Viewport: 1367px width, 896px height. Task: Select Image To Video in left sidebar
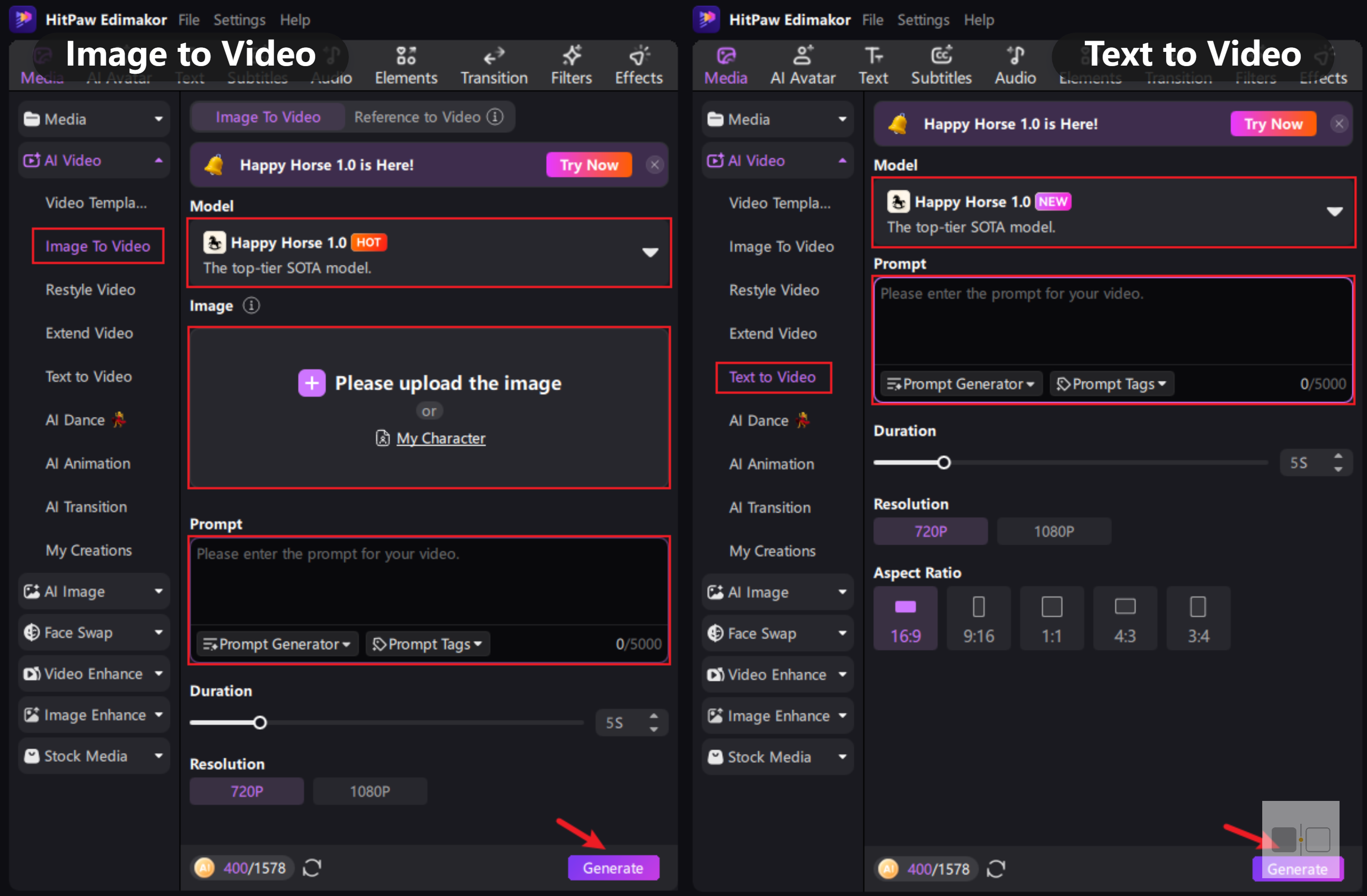98,246
